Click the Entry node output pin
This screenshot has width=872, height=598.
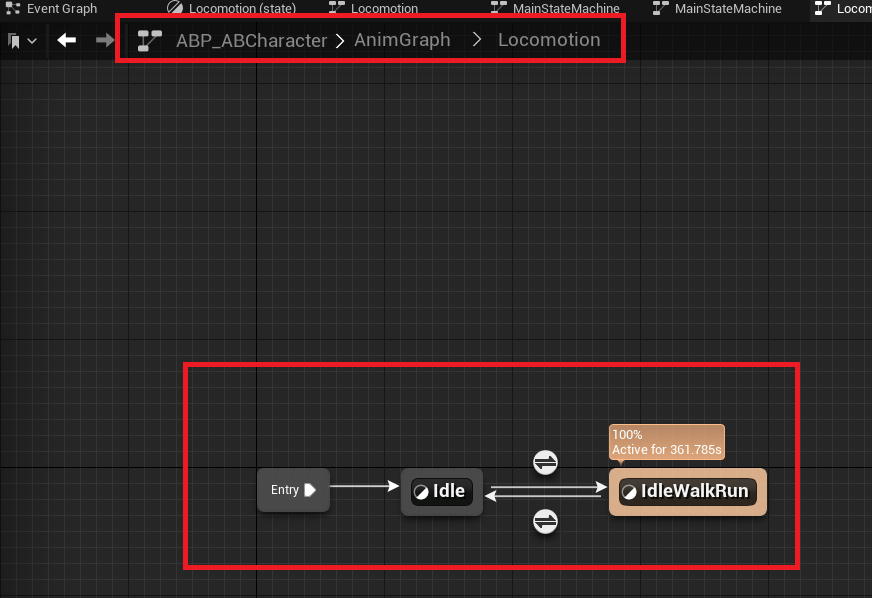pyautogui.click(x=310, y=490)
